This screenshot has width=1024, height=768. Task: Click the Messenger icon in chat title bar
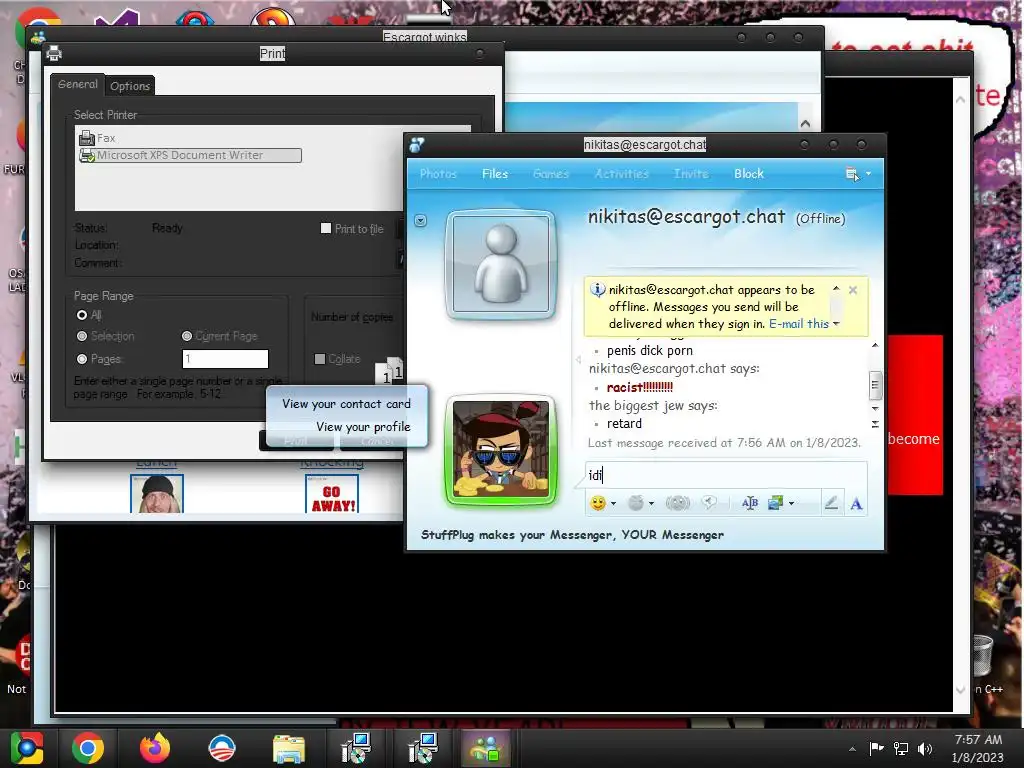pos(417,145)
